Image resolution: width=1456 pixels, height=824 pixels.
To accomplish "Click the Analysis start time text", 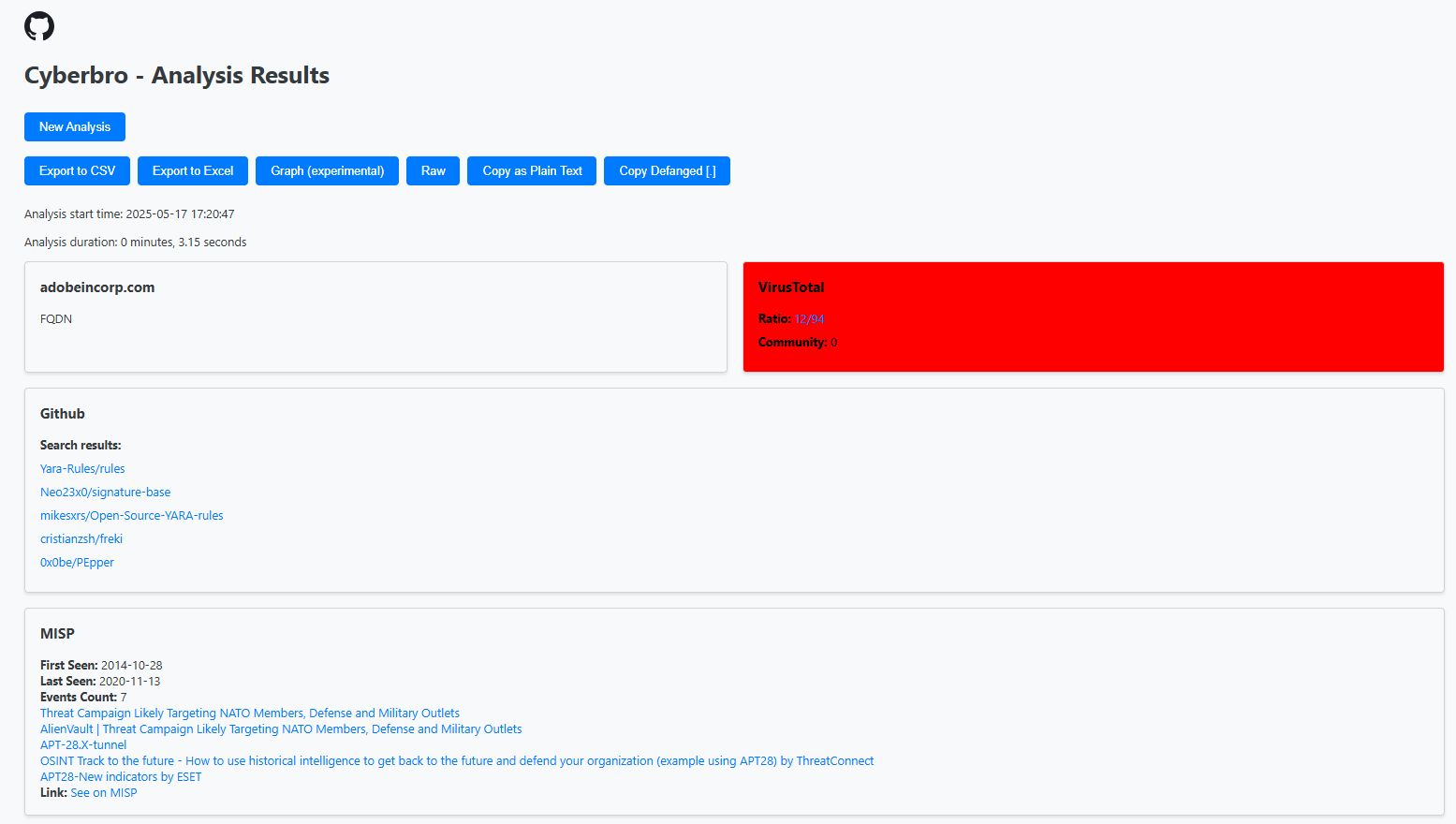I will 129,214.
